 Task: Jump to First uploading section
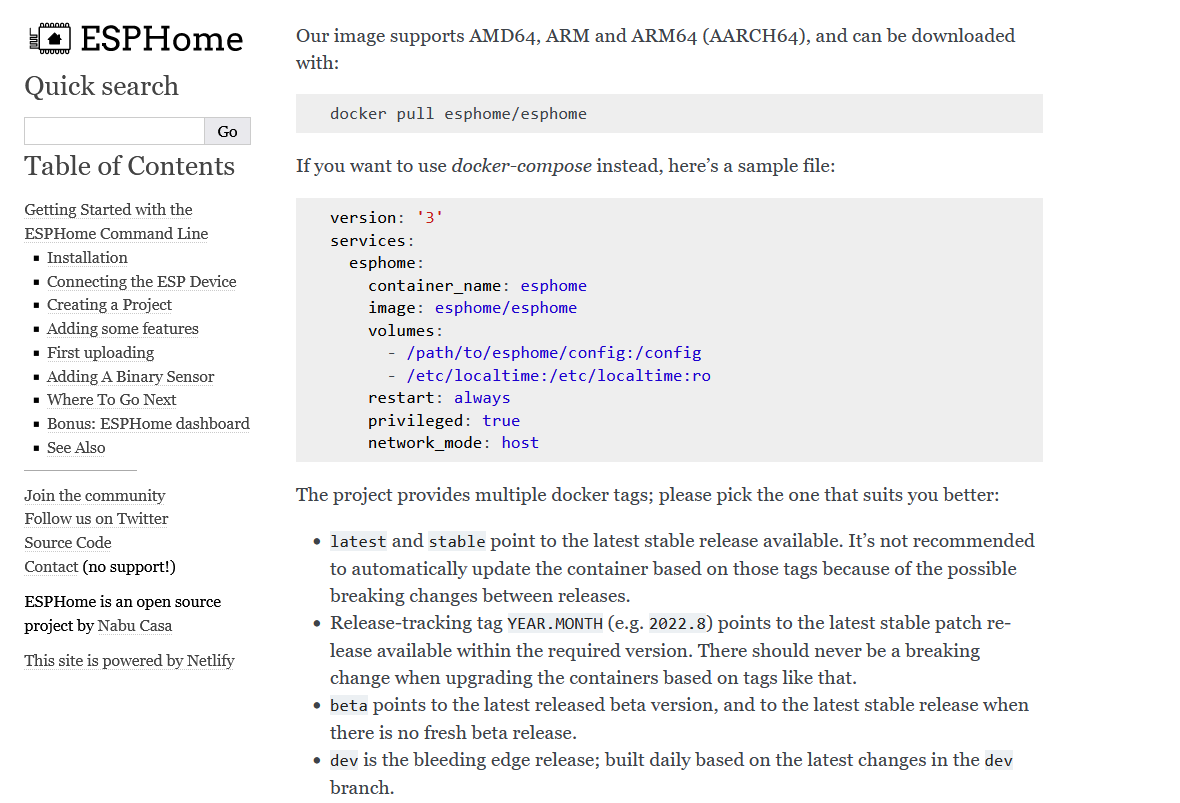[100, 352]
